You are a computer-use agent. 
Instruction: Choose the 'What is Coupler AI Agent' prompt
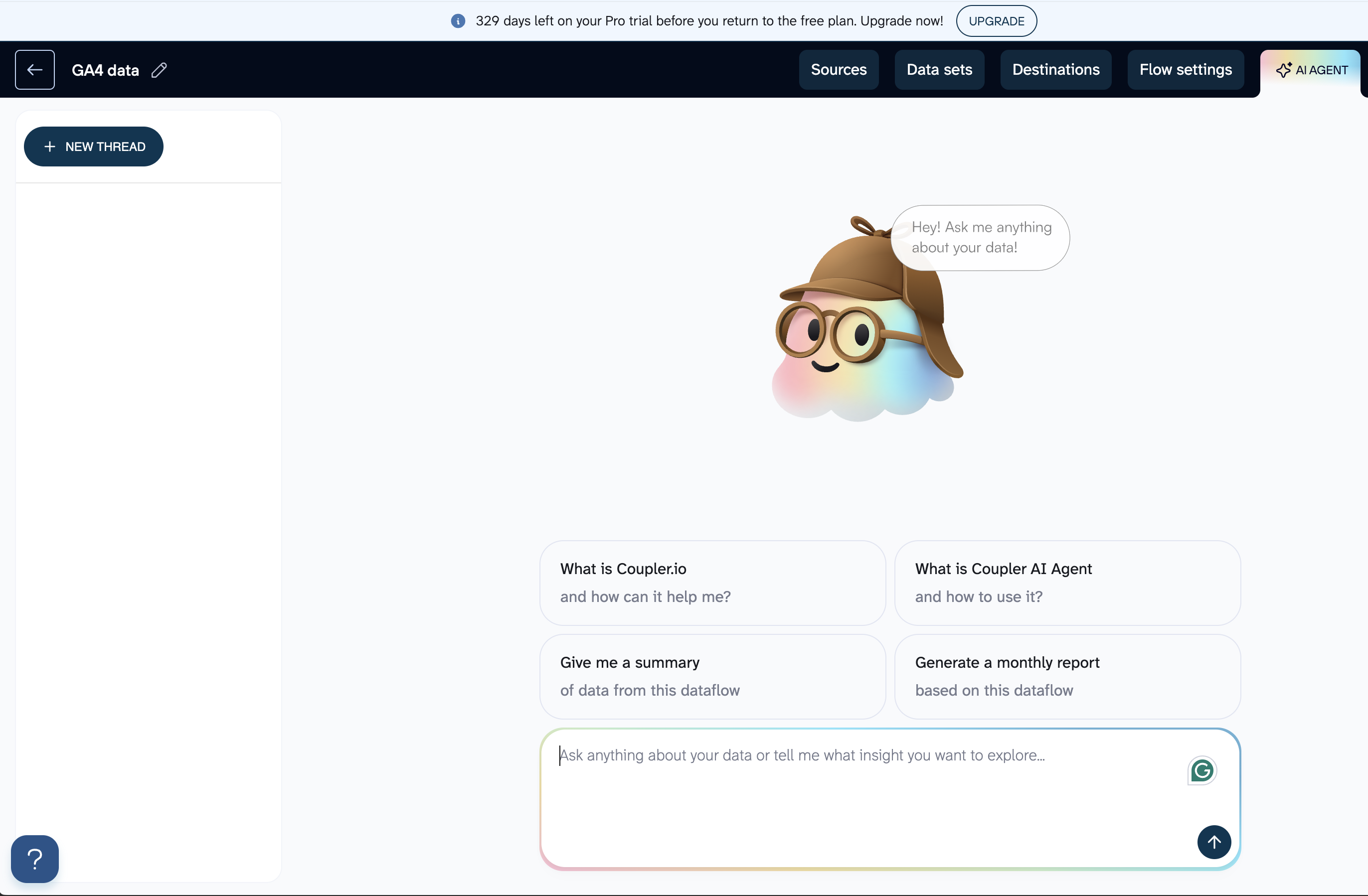tap(1067, 582)
